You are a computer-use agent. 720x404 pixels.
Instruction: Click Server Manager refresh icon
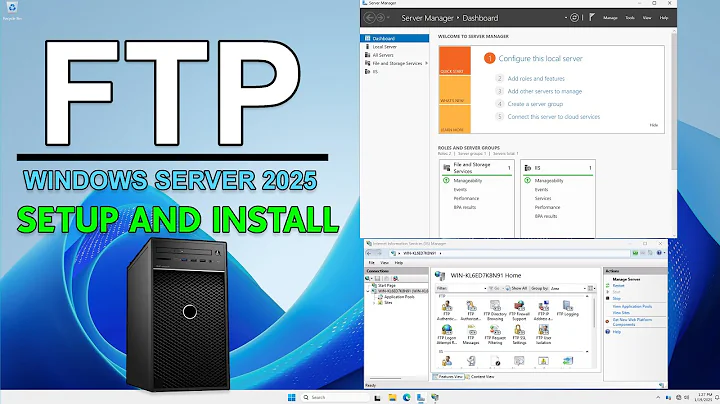(x=574, y=17)
